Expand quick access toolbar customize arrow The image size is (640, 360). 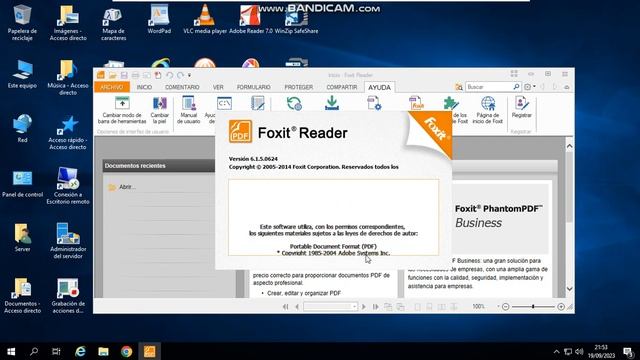coord(189,76)
